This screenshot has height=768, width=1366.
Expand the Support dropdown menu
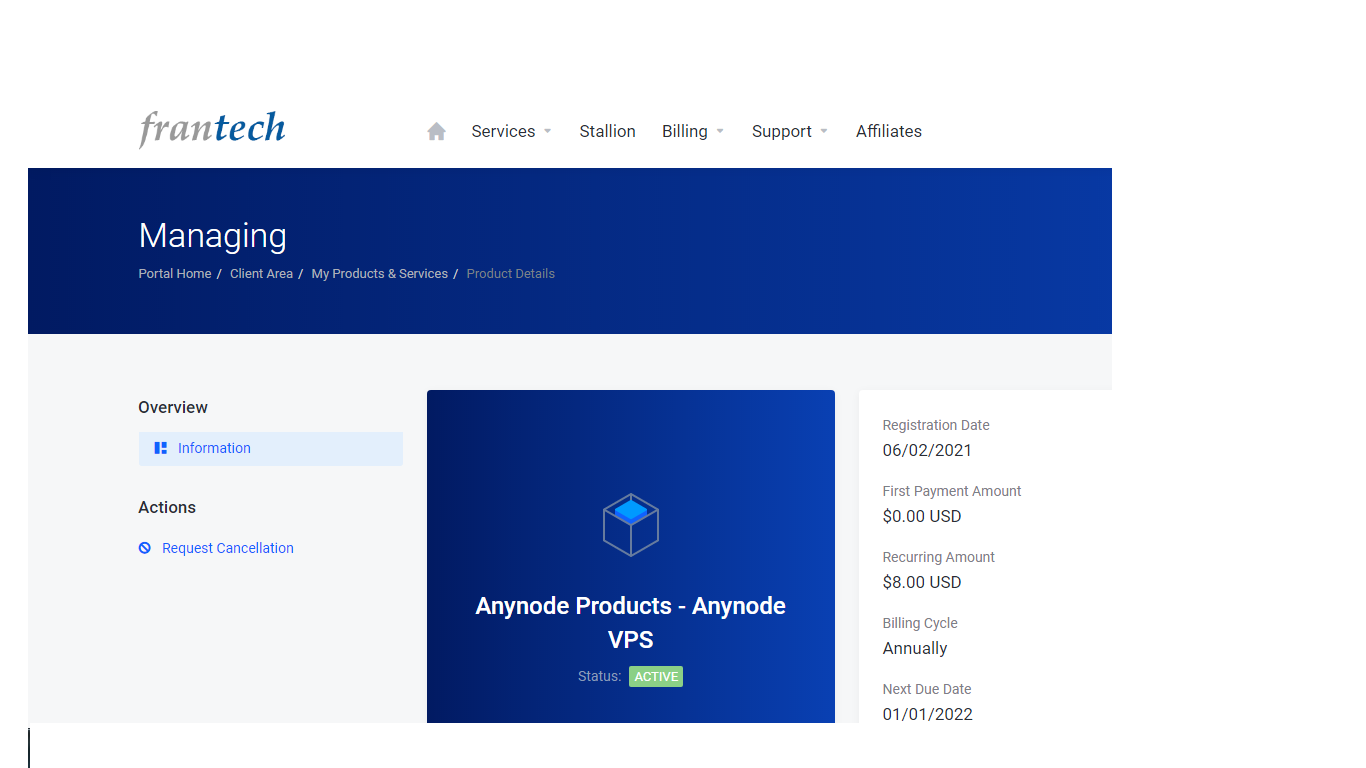click(789, 131)
